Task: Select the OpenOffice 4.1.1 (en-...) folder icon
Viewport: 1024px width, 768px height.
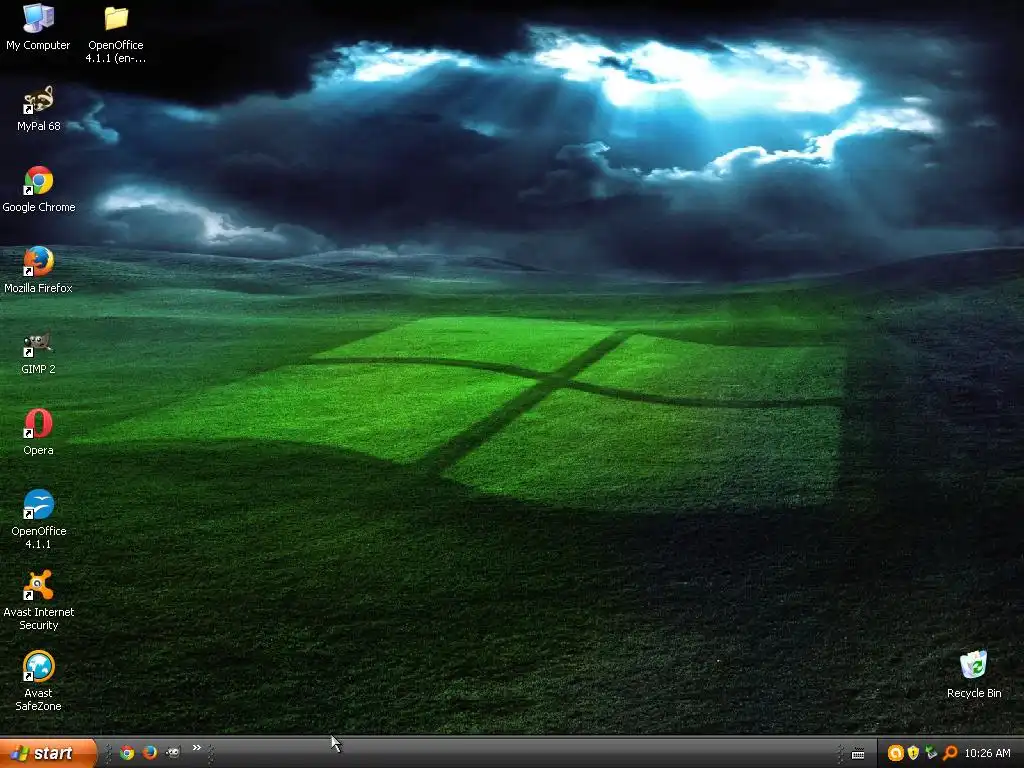Action: tap(116, 34)
